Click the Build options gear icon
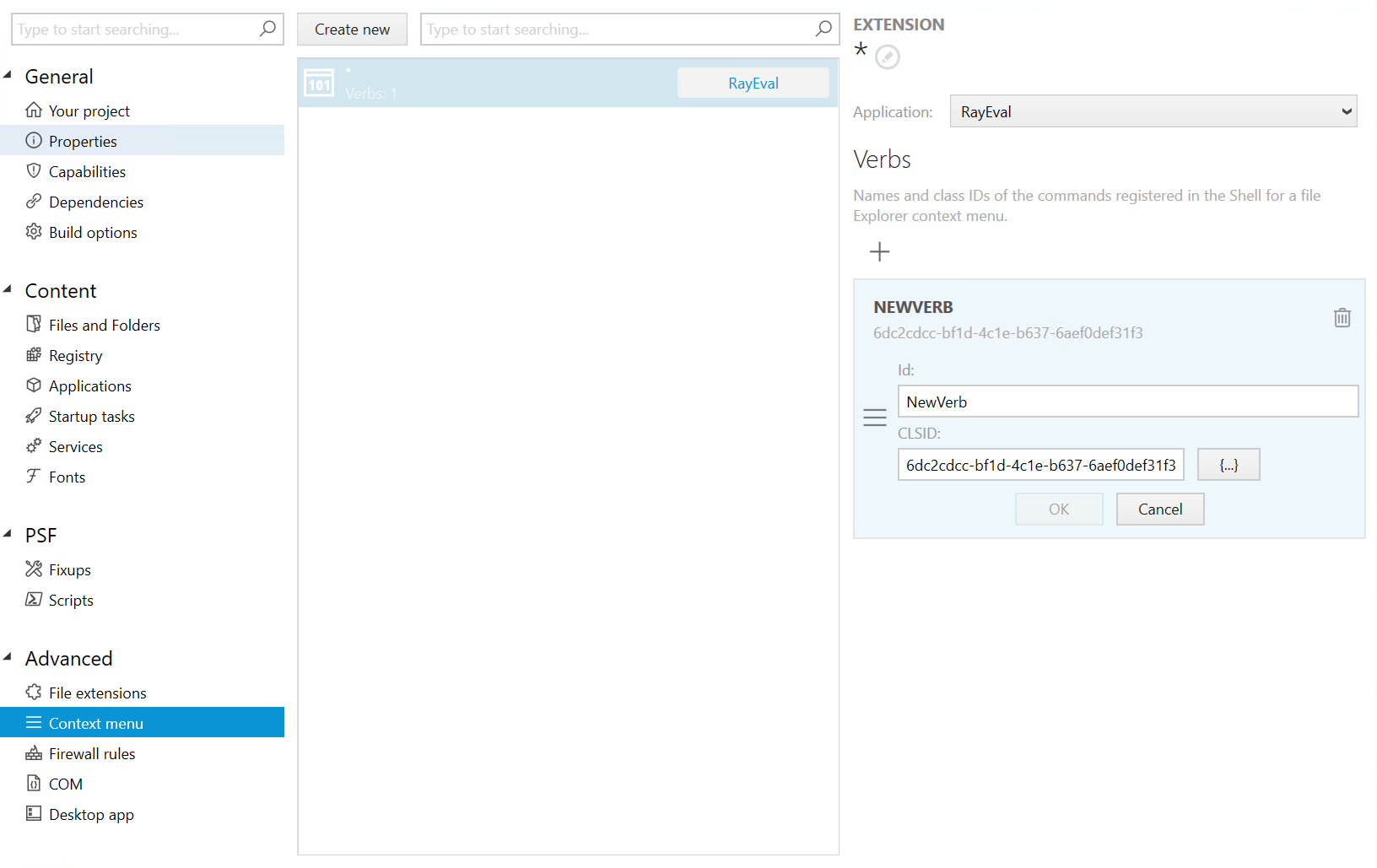Screen dimensions: 1377x868 (x=33, y=232)
